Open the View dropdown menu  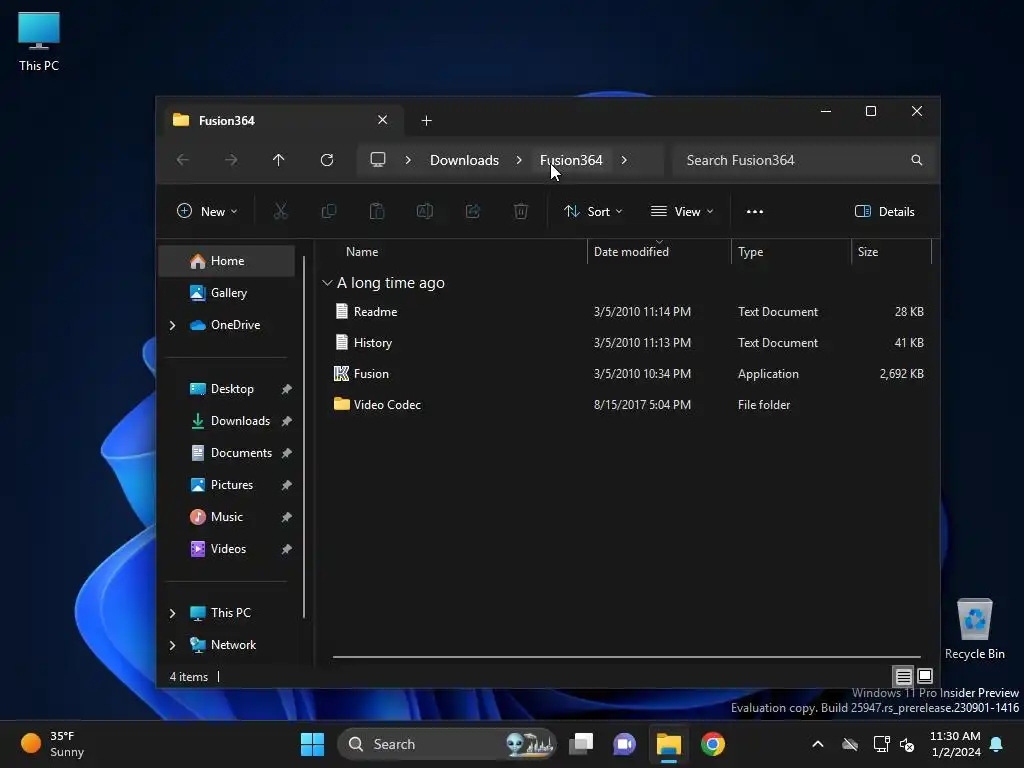[682, 212]
